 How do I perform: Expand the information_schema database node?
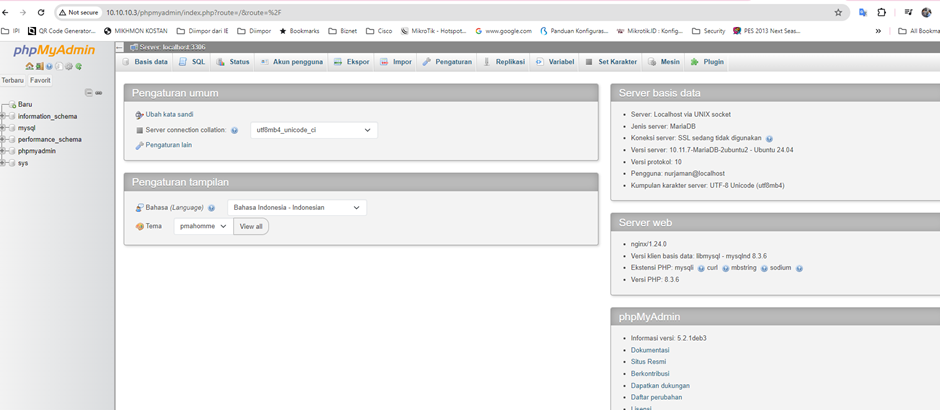5,116
